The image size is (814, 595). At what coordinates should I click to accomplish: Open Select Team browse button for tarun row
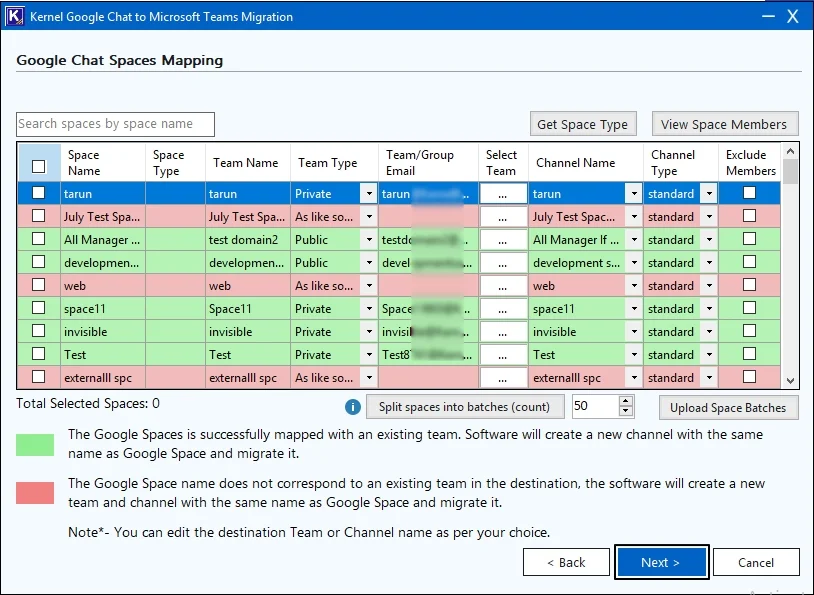click(x=503, y=194)
